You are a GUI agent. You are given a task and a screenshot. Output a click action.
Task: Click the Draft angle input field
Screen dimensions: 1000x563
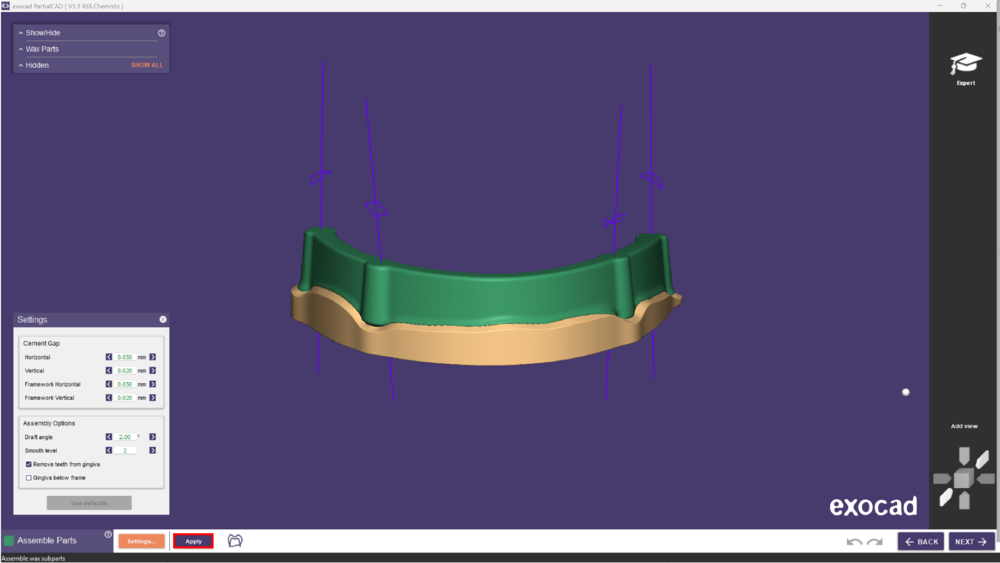(x=124, y=437)
